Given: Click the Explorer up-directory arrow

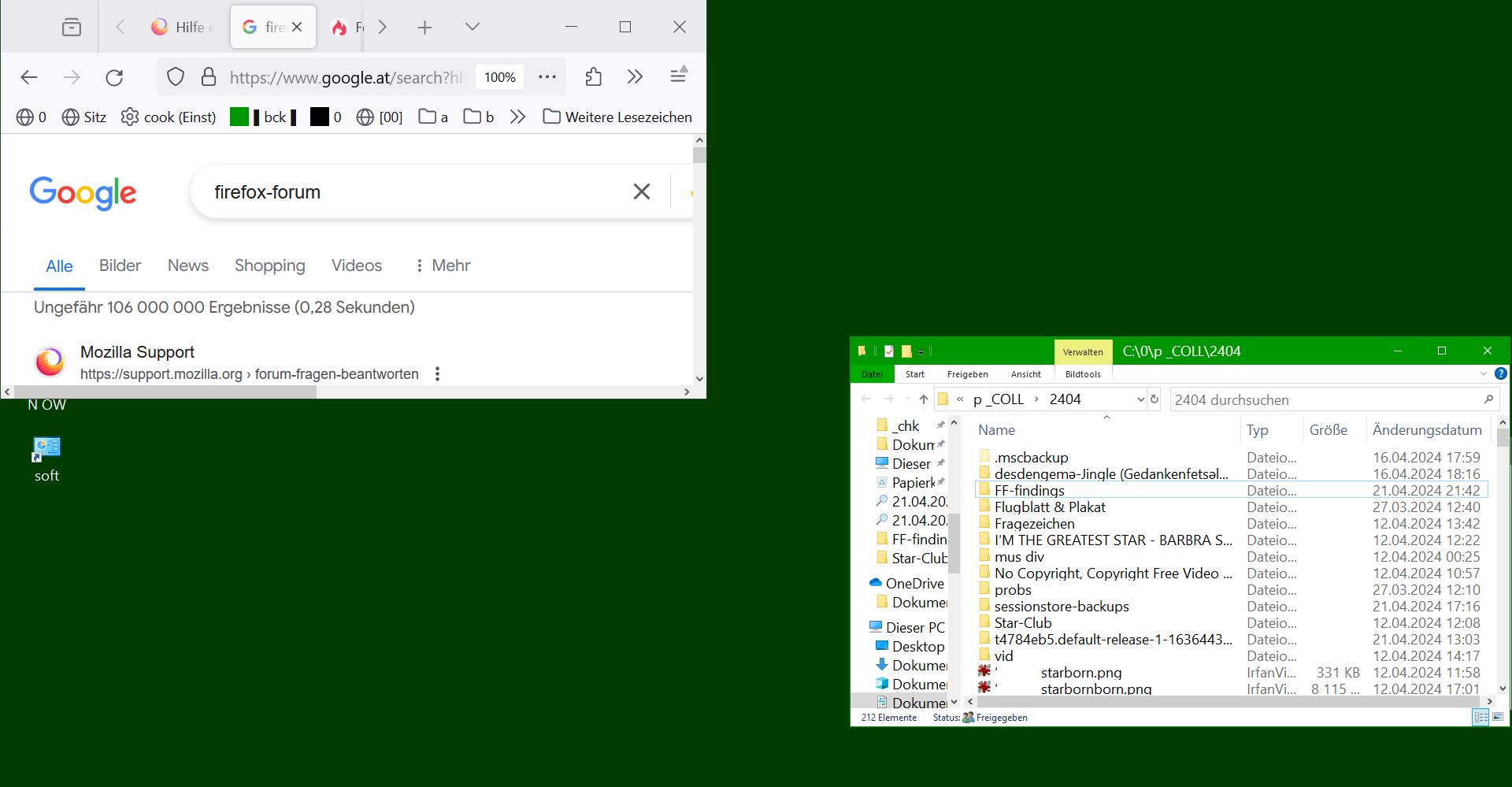Looking at the screenshot, I should pos(924,399).
